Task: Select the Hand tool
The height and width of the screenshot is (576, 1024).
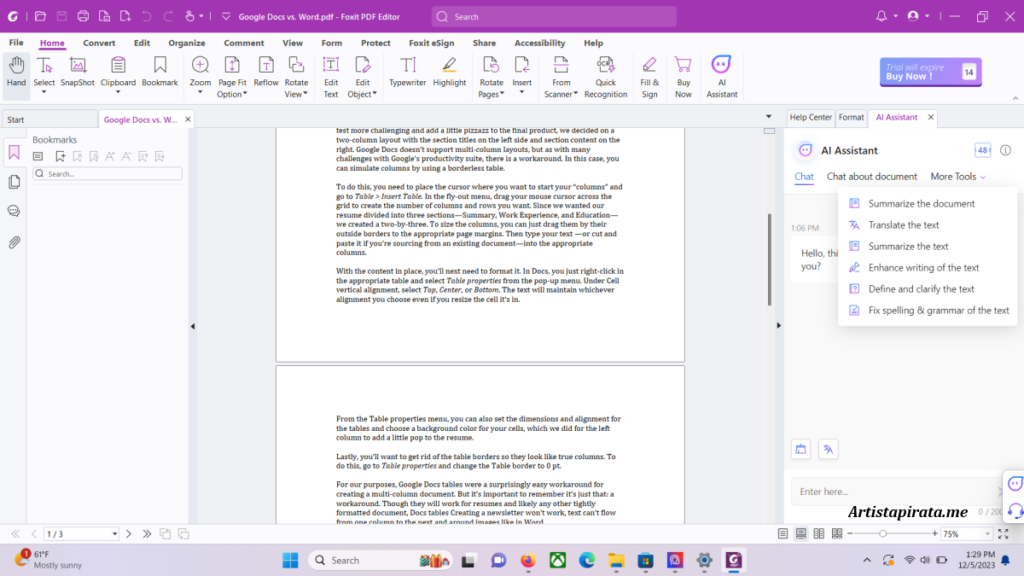Action: coord(16,72)
